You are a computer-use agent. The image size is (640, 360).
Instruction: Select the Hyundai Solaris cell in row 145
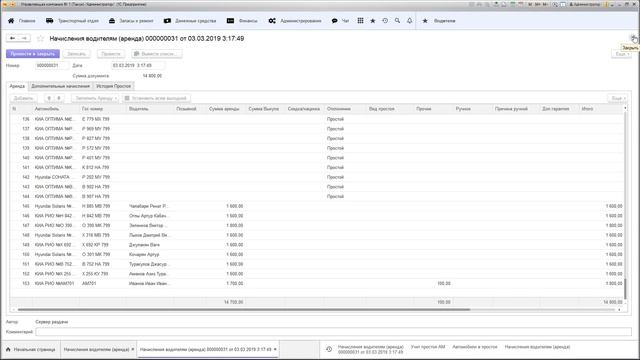[x=56, y=206]
